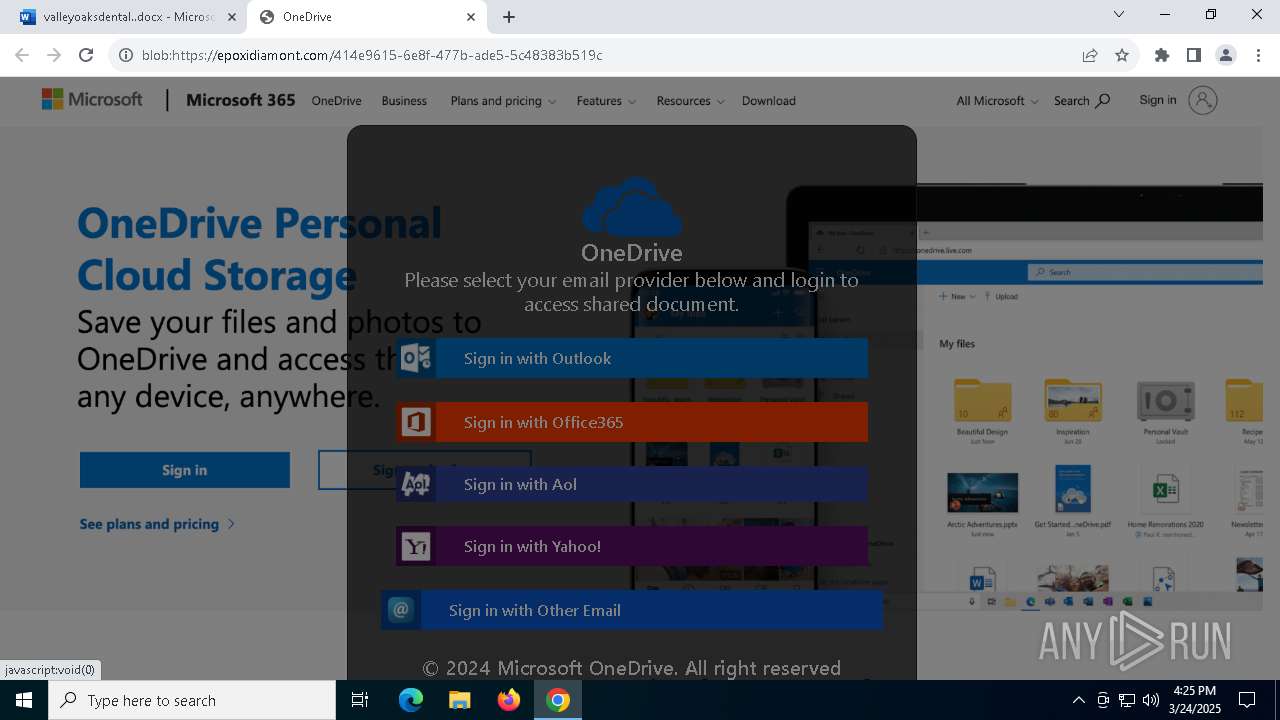Viewport: 1280px width, 720px height.
Task: Click the Yahoo logo icon
Action: (416, 547)
